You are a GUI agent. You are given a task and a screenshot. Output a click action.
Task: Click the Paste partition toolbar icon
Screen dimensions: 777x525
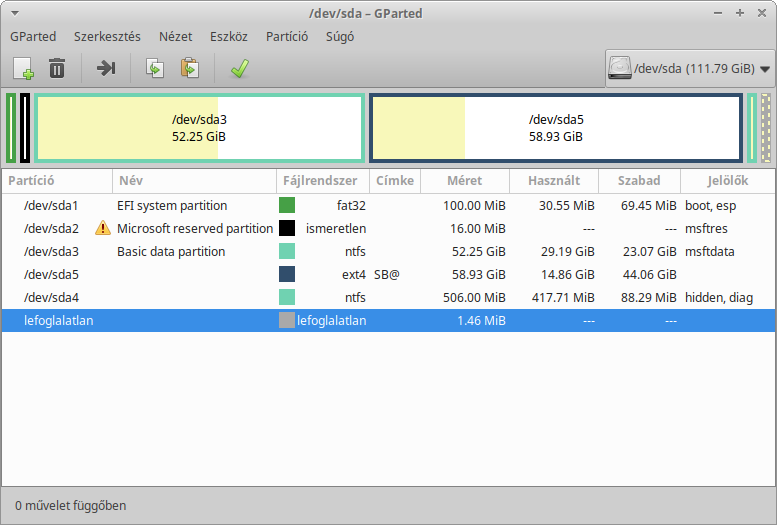click(x=190, y=68)
